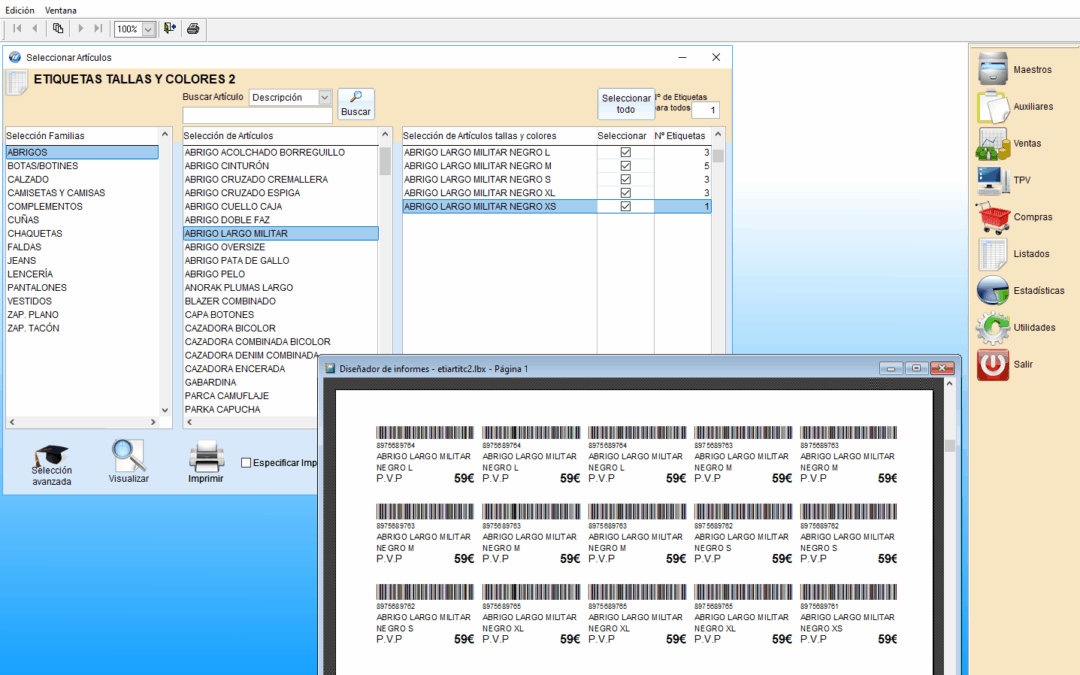Click the toolbar print report icon
Screen dimensions: 1080x675
[193, 29]
